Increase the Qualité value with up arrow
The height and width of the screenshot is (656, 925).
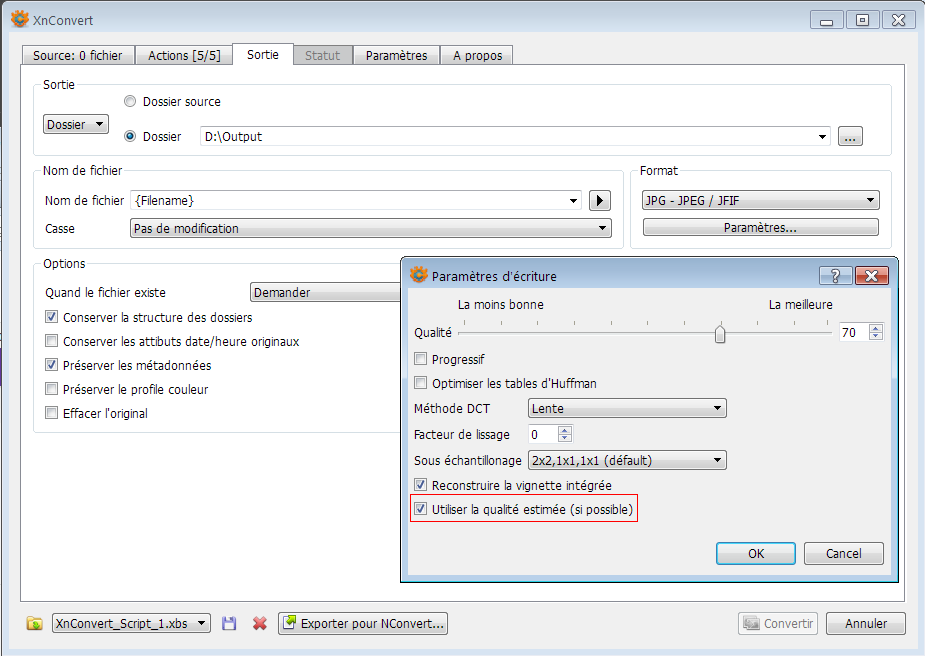[876, 329]
